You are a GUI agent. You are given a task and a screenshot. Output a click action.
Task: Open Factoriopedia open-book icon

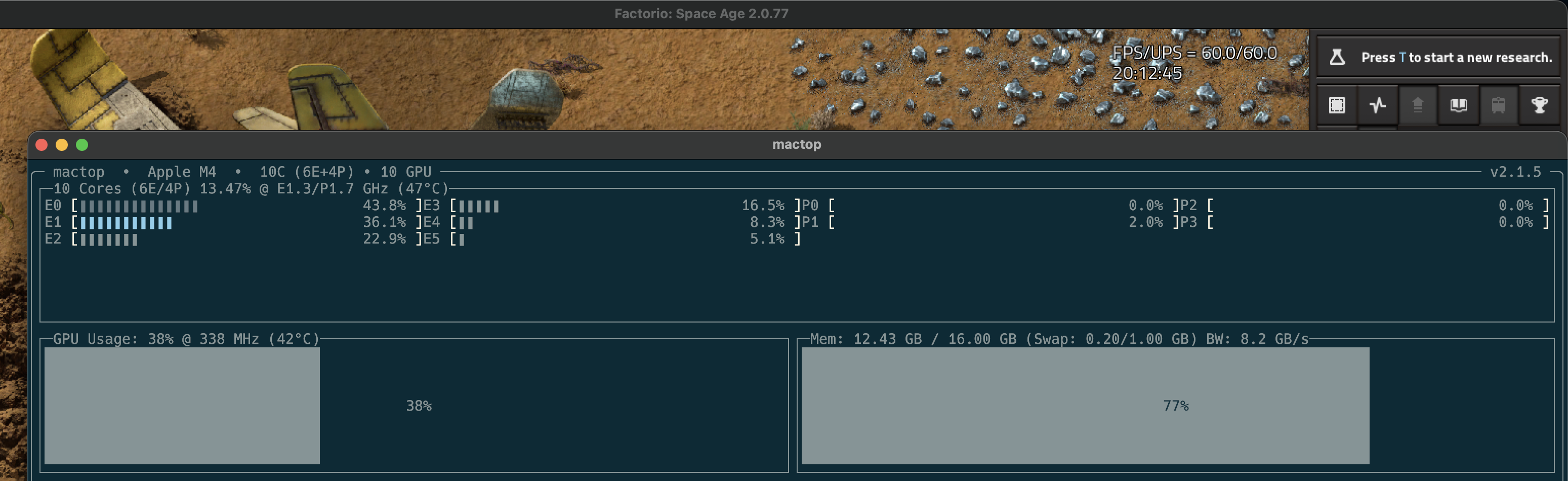click(x=1459, y=105)
